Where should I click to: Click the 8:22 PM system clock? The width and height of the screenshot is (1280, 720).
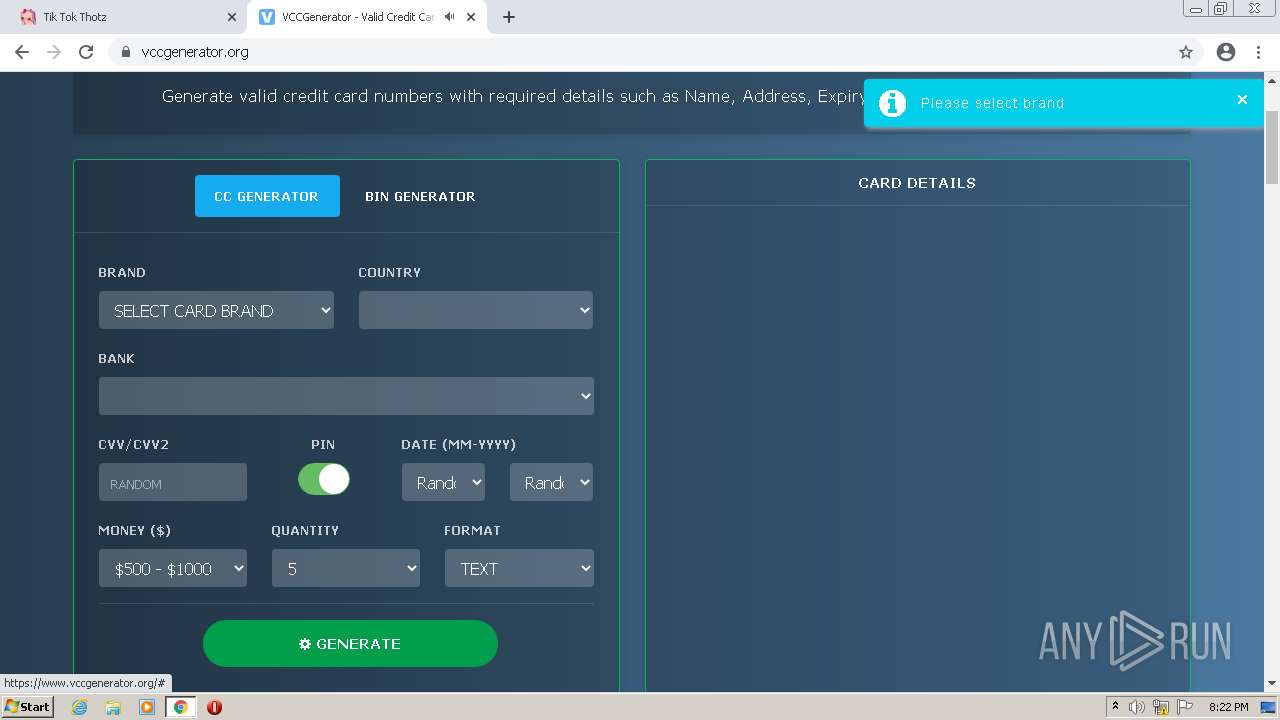coord(1228,707)
